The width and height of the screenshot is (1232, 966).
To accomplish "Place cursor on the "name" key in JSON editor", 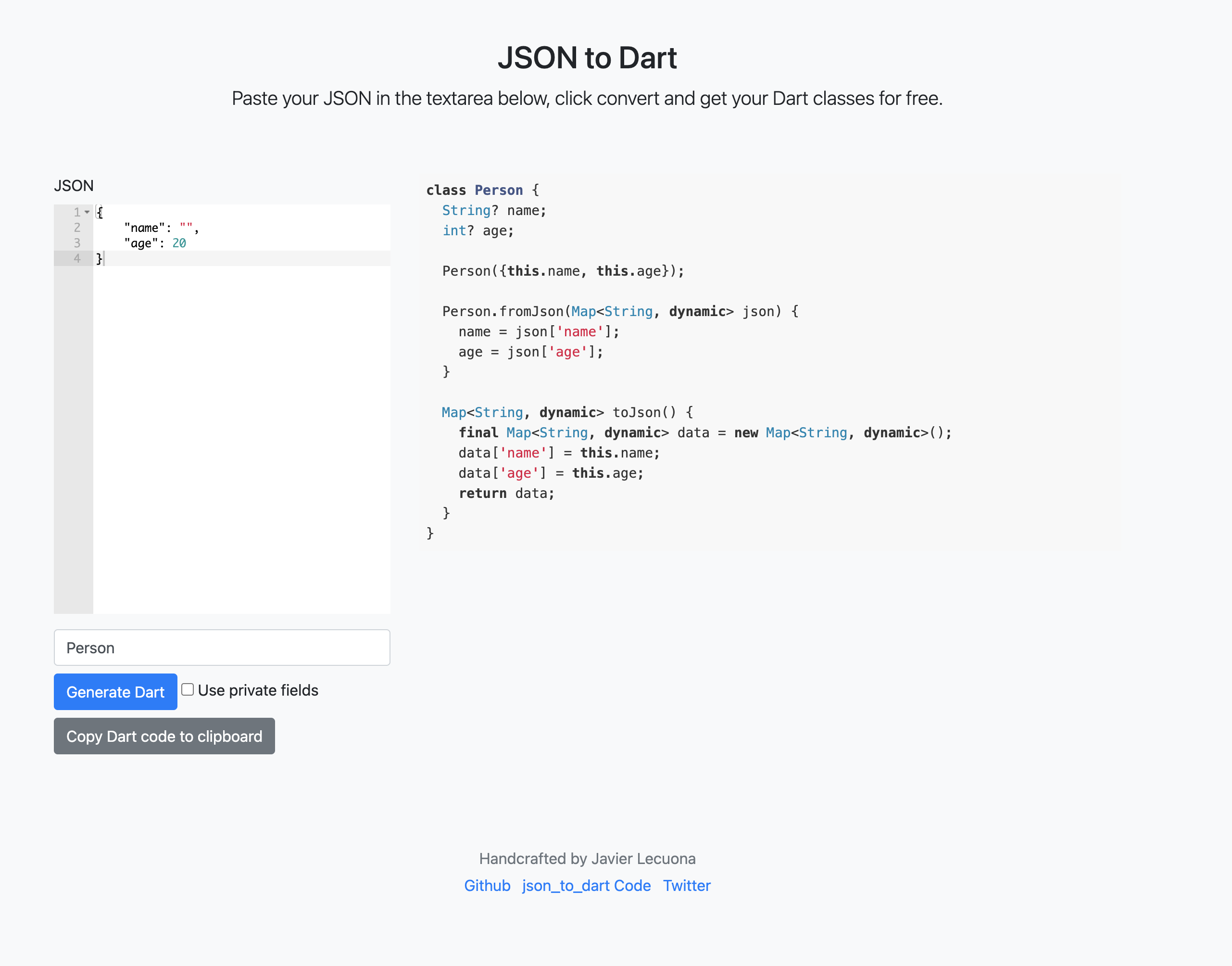I will point(144,228).
